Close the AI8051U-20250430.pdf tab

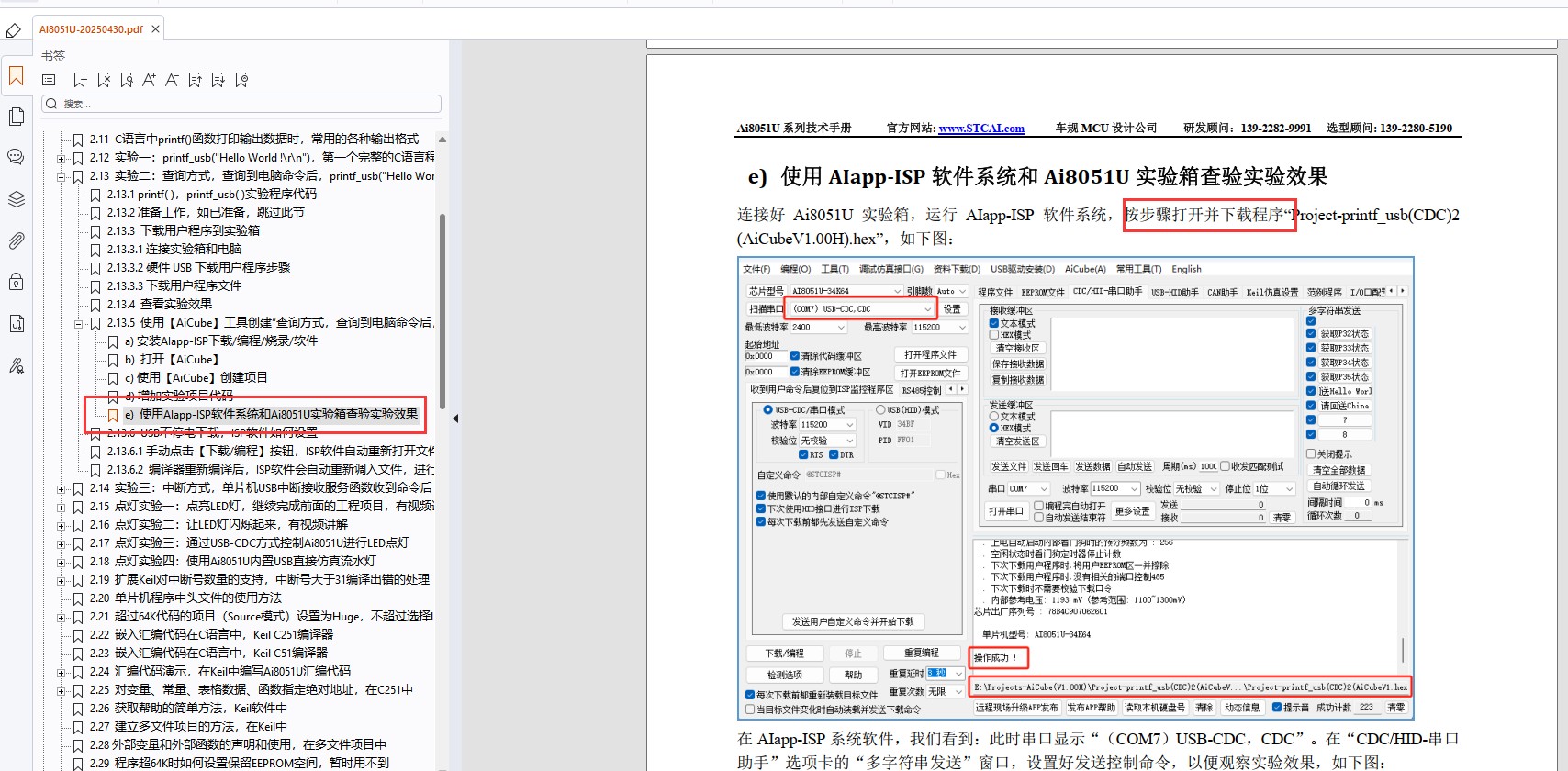(155, 29)
